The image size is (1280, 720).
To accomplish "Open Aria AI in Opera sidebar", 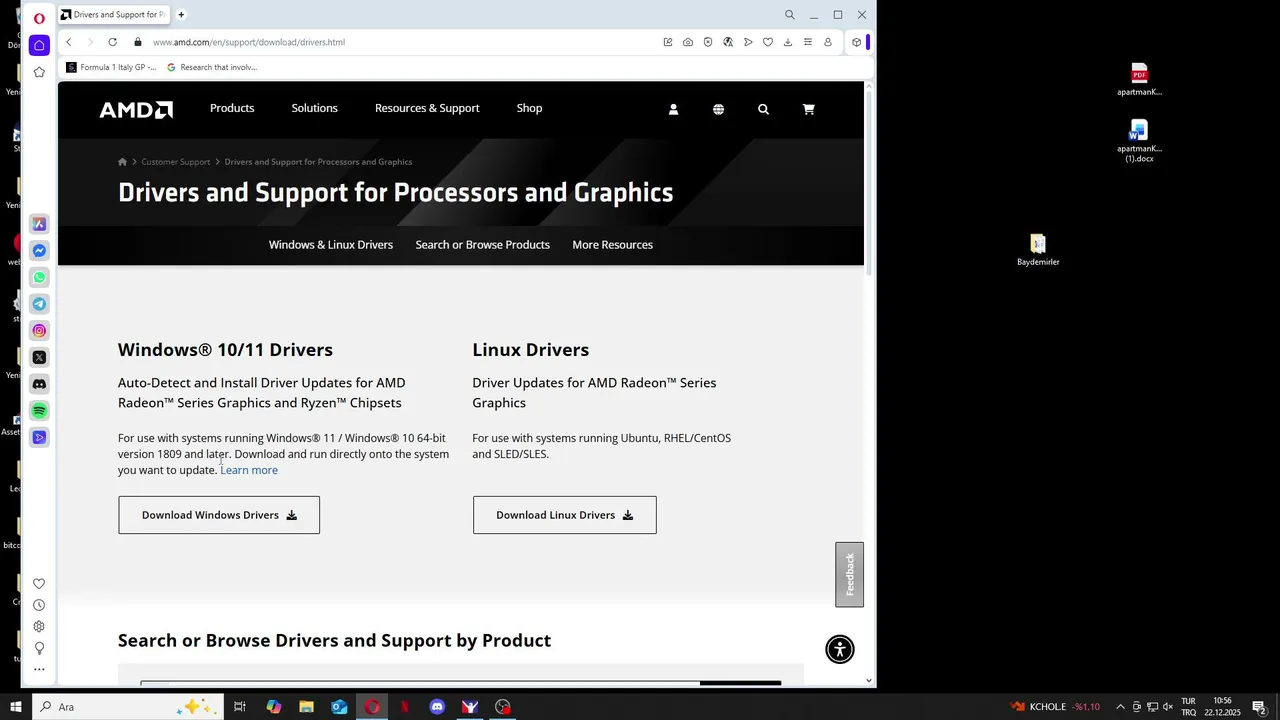I will click(39, 224).
